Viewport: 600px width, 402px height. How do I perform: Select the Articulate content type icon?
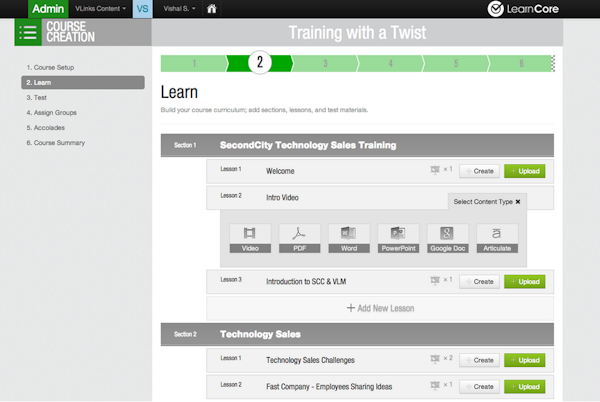(x=497, y=237)
